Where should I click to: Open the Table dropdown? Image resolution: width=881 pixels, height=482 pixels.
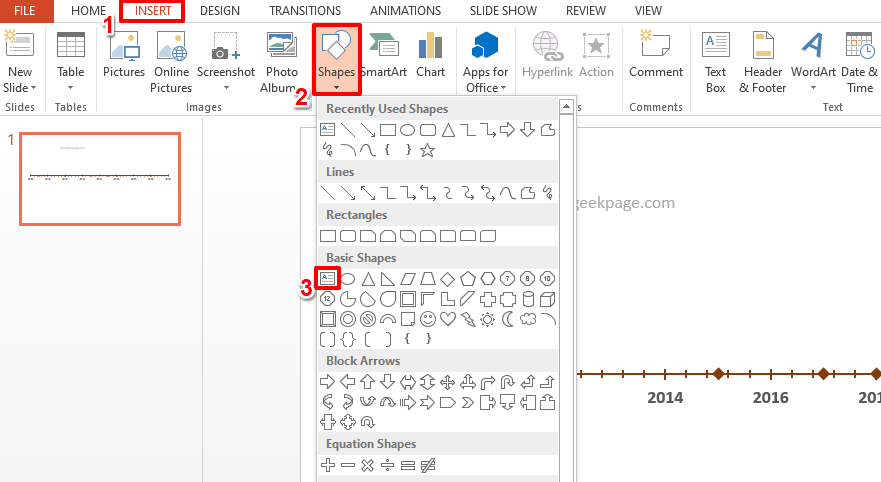[x=71, y=62]
